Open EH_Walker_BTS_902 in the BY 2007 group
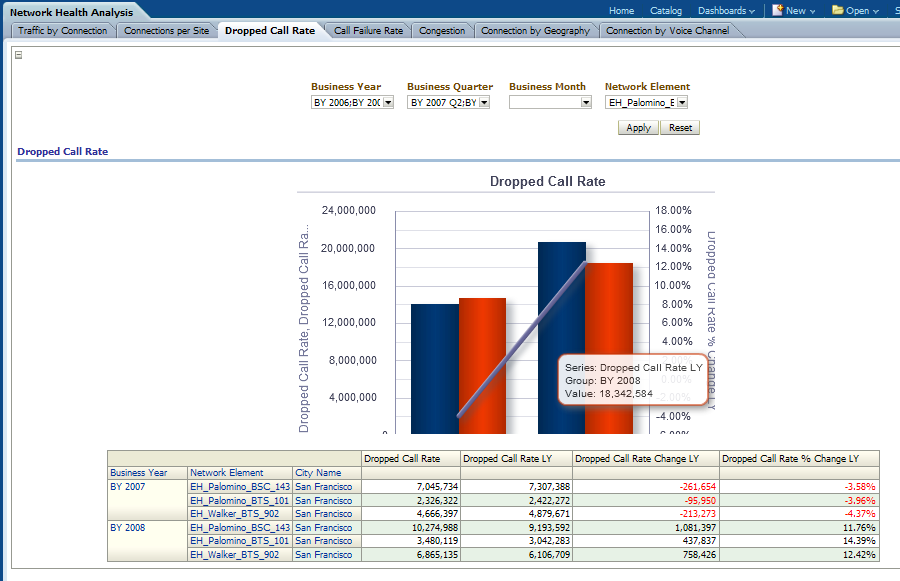 234,513
